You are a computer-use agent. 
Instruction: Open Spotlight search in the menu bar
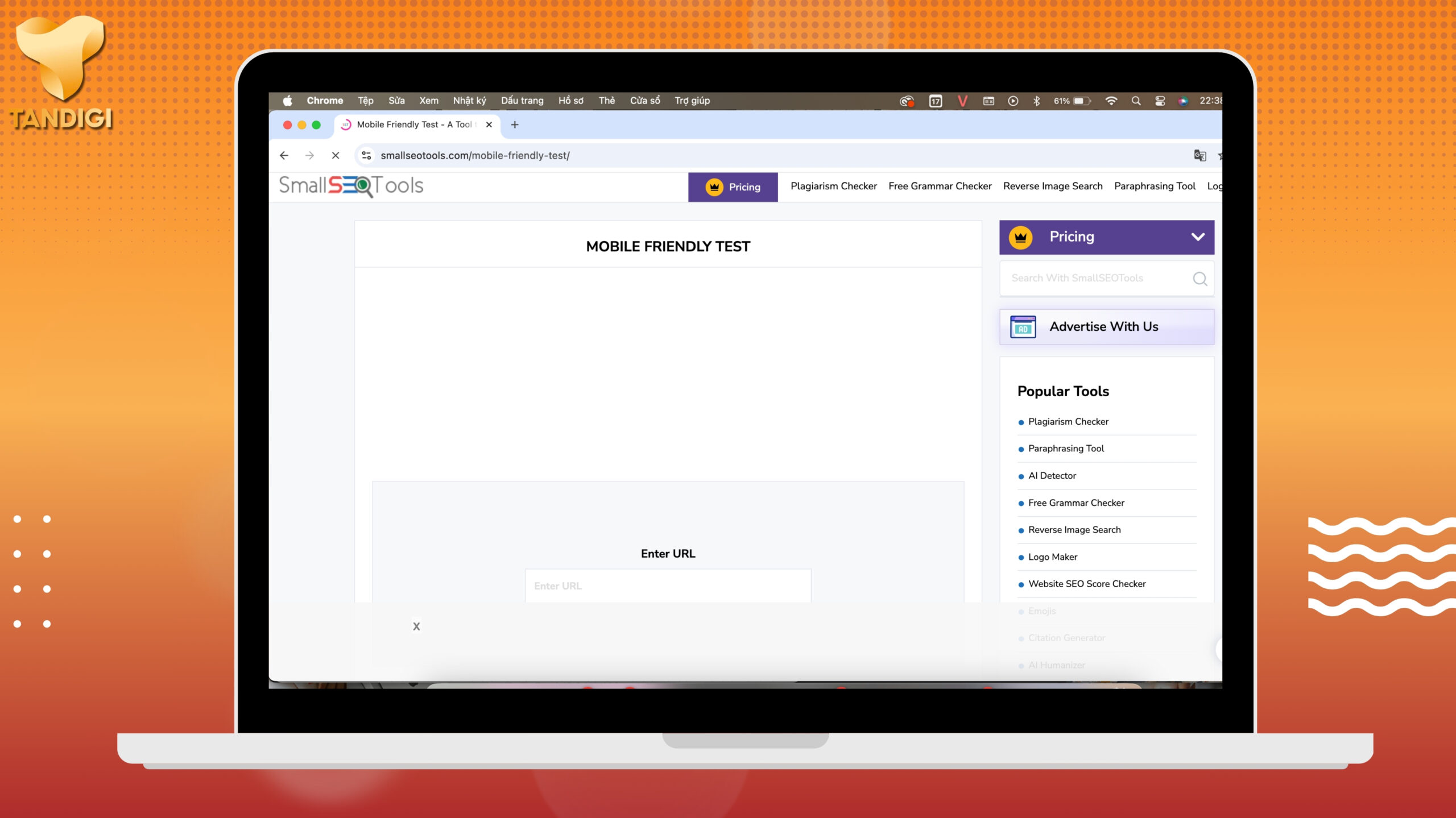[x=1136, y=101]
